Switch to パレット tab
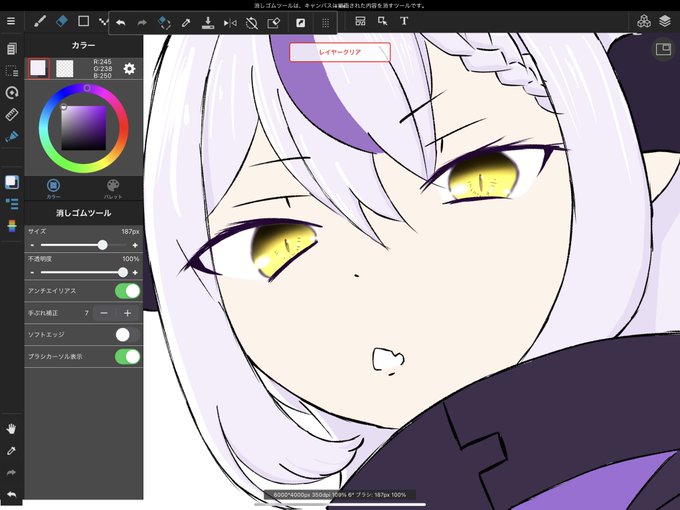680x510 pixels. tap(113, 189)
